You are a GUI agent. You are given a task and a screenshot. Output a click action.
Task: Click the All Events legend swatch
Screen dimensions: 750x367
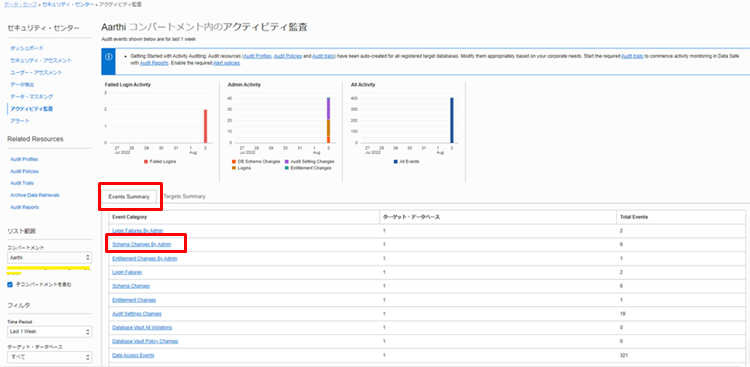[x=396, y=162]
